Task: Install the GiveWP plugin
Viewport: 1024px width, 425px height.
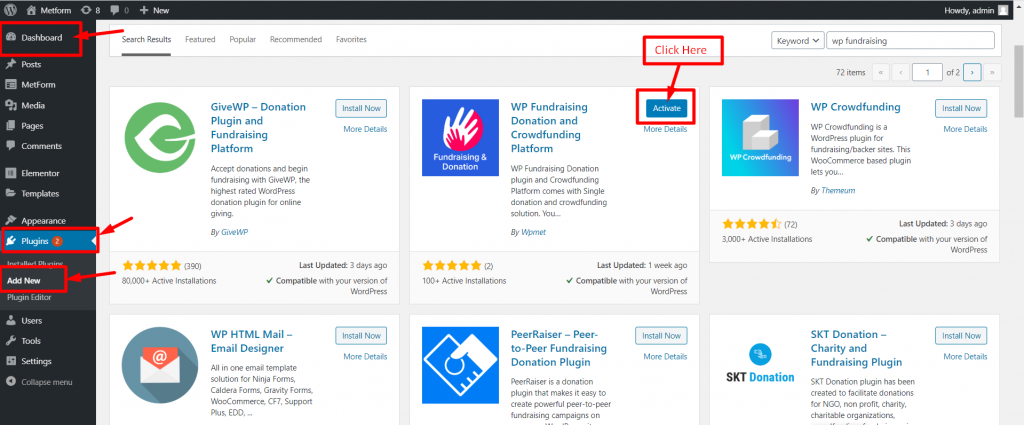Action: (x=361, y=108)
